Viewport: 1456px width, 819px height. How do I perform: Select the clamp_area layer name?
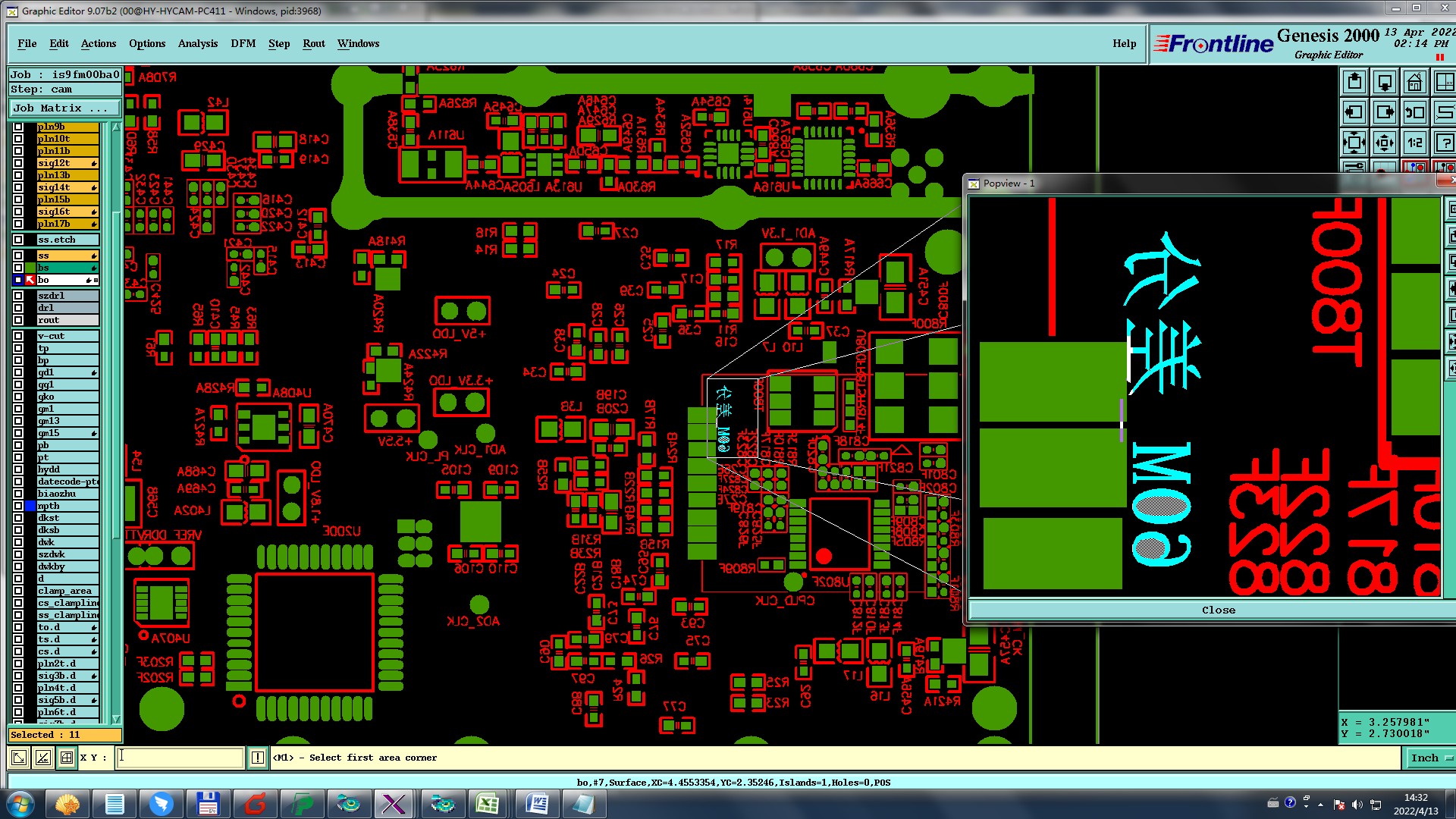point(67,591)
